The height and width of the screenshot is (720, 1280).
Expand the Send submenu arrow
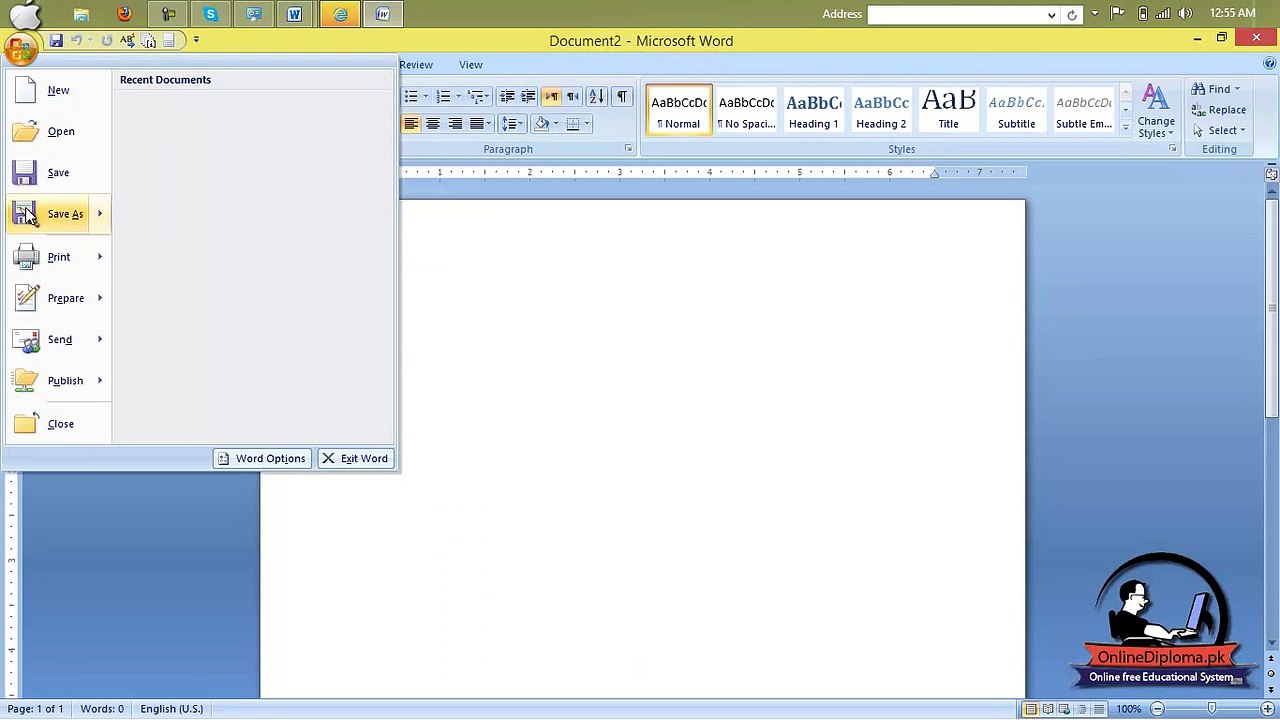[100, 339]
